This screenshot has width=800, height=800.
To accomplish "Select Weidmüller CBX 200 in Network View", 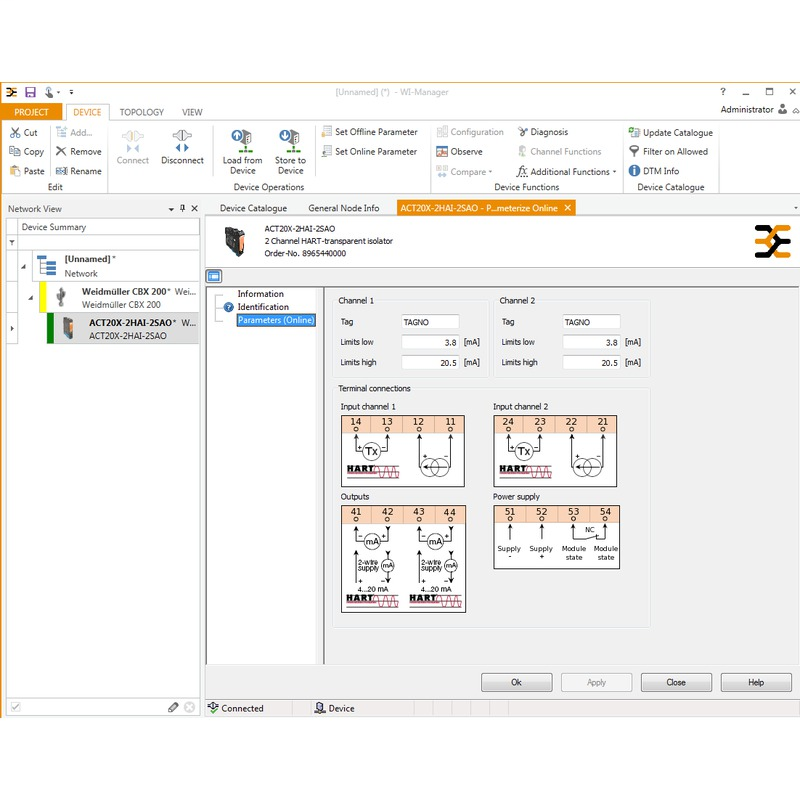I will coord(122,297).
